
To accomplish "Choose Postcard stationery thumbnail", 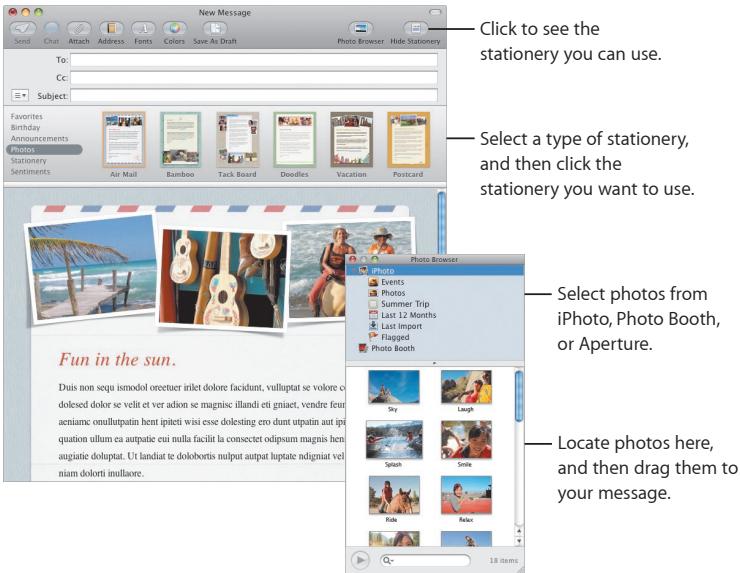I will tap(408, 140).
